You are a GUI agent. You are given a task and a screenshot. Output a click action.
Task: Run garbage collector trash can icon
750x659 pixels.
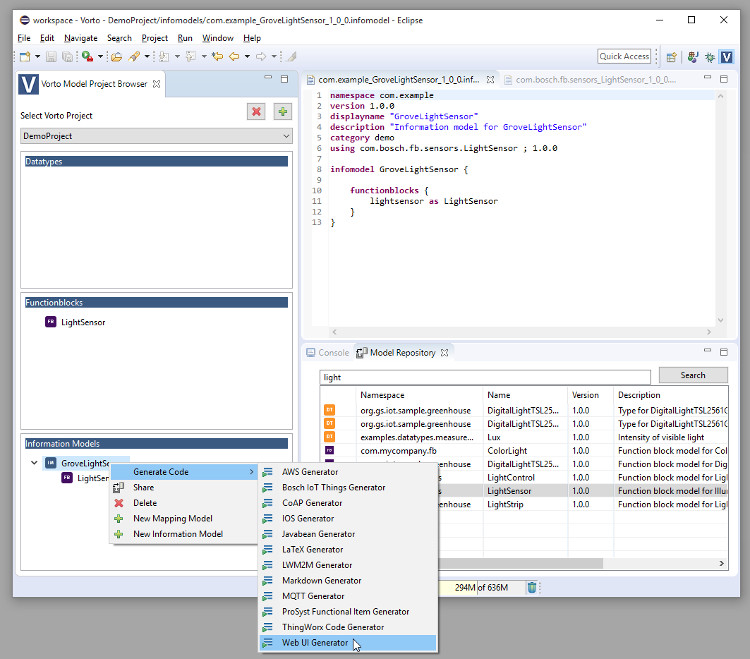pyautogui.click(x=531, y=587)
